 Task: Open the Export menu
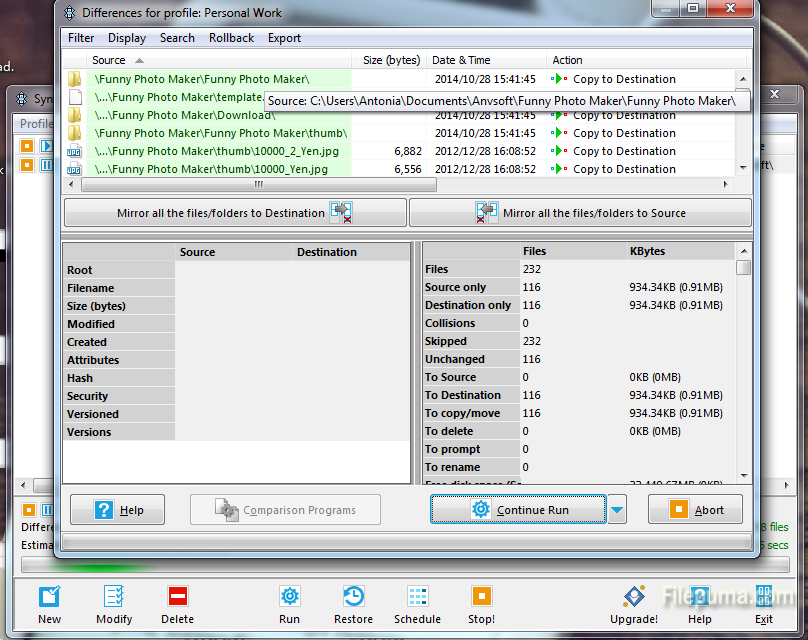284,38
